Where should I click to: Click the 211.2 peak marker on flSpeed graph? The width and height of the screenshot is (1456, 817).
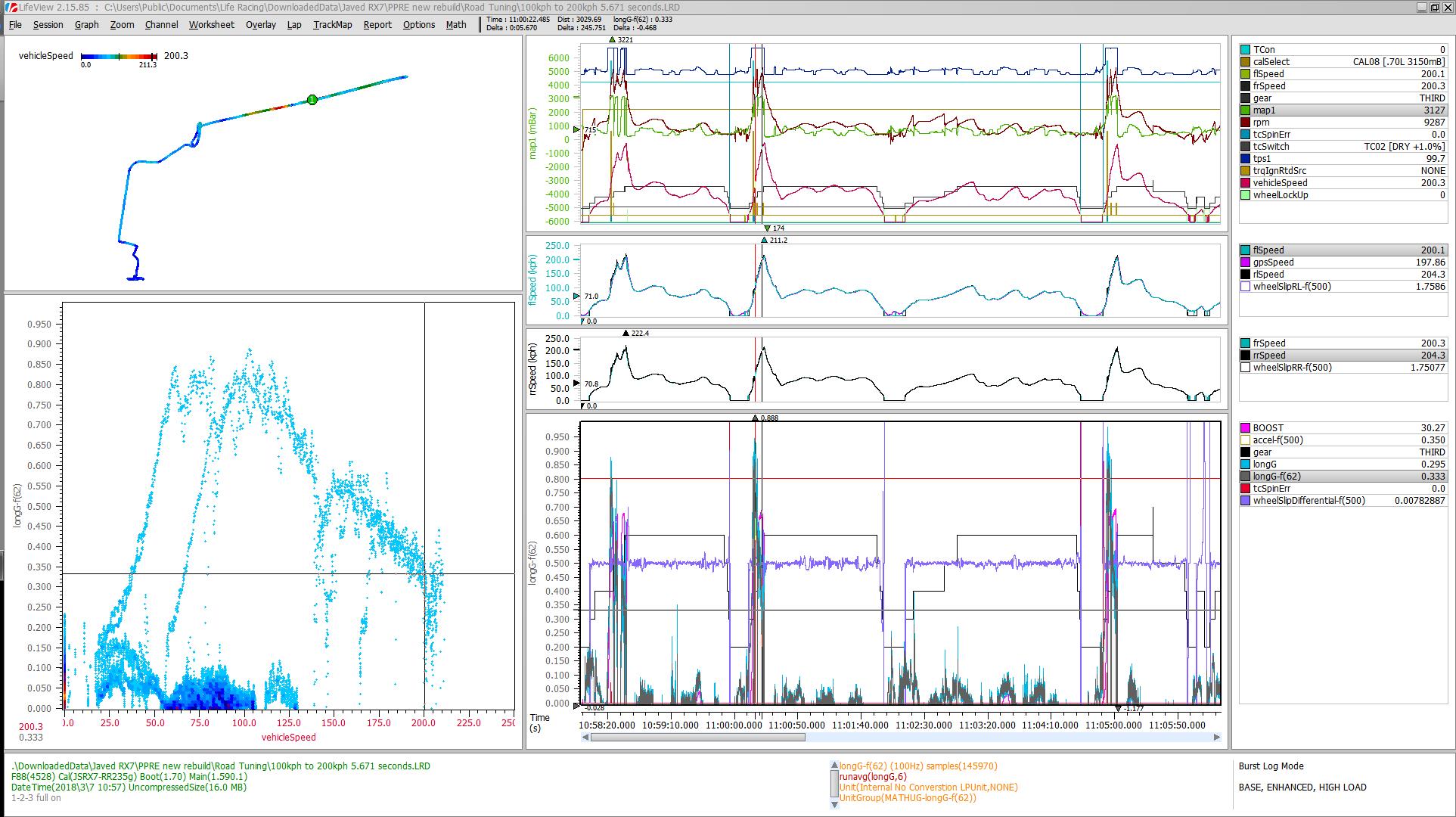764,240
